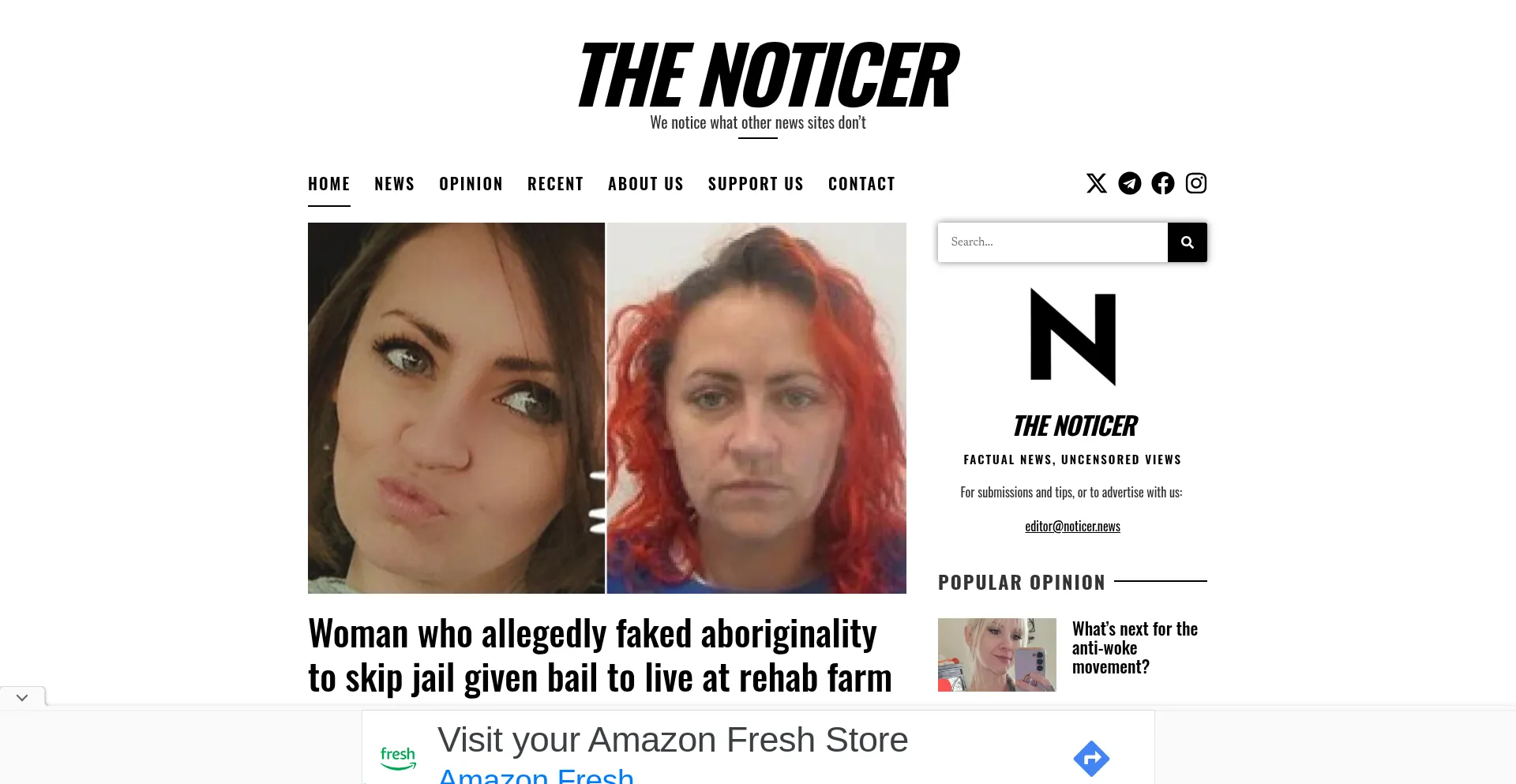The width and height of the screenshot is (1516, 784).
Task: Open the Support Us page
Action: point(756,184)
